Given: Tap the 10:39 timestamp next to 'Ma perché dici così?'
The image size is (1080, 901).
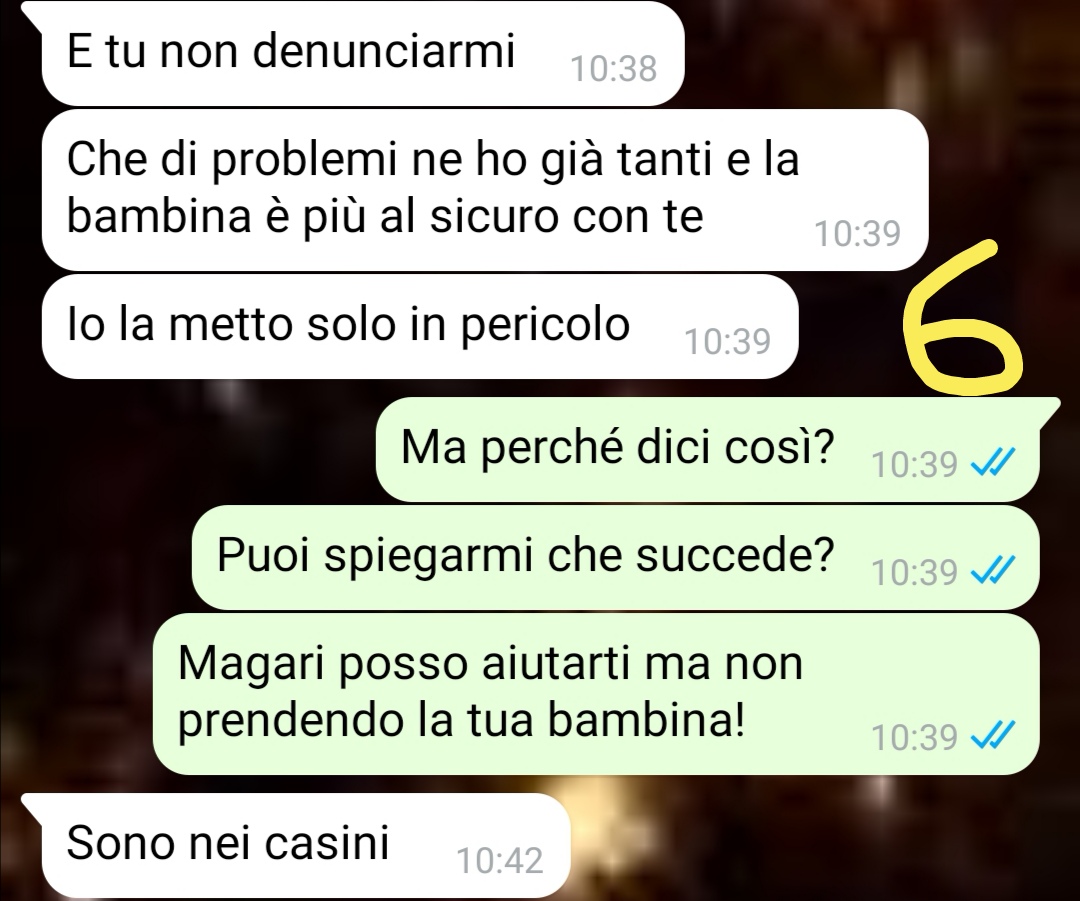Looking at the screenshot, I should [915, 464].
